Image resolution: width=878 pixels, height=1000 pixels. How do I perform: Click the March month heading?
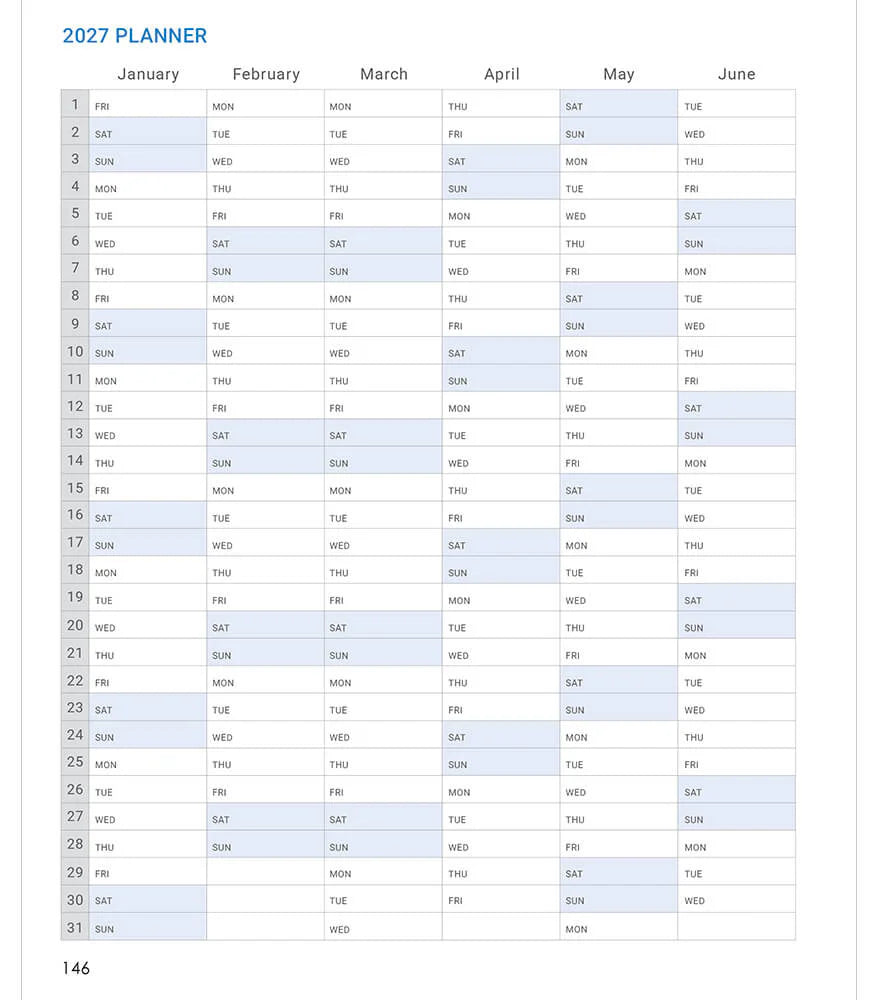pyautogui.click(x=384, y=74)
